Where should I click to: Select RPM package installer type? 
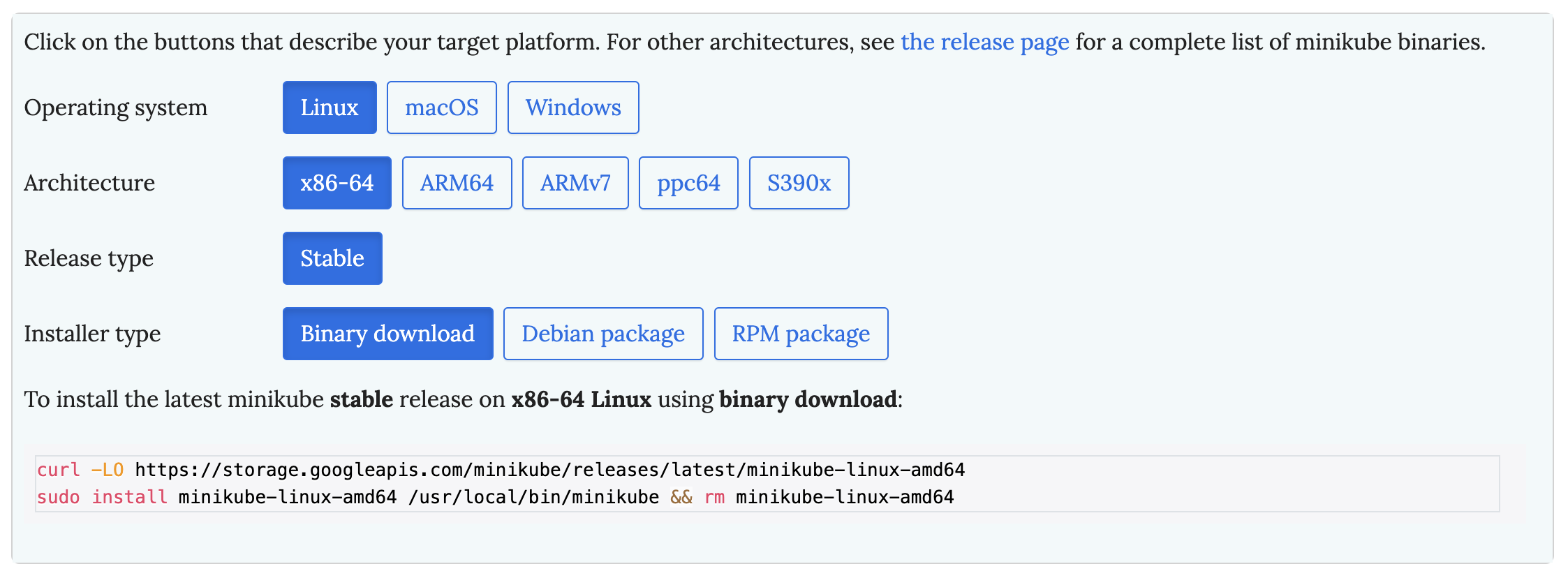[x=801, y=334]
